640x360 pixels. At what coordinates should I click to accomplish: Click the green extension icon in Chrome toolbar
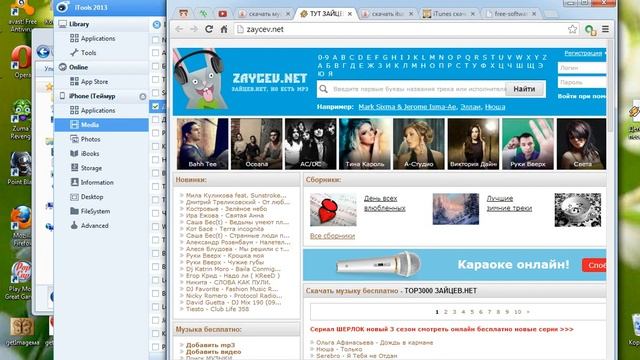coord(590,30)
